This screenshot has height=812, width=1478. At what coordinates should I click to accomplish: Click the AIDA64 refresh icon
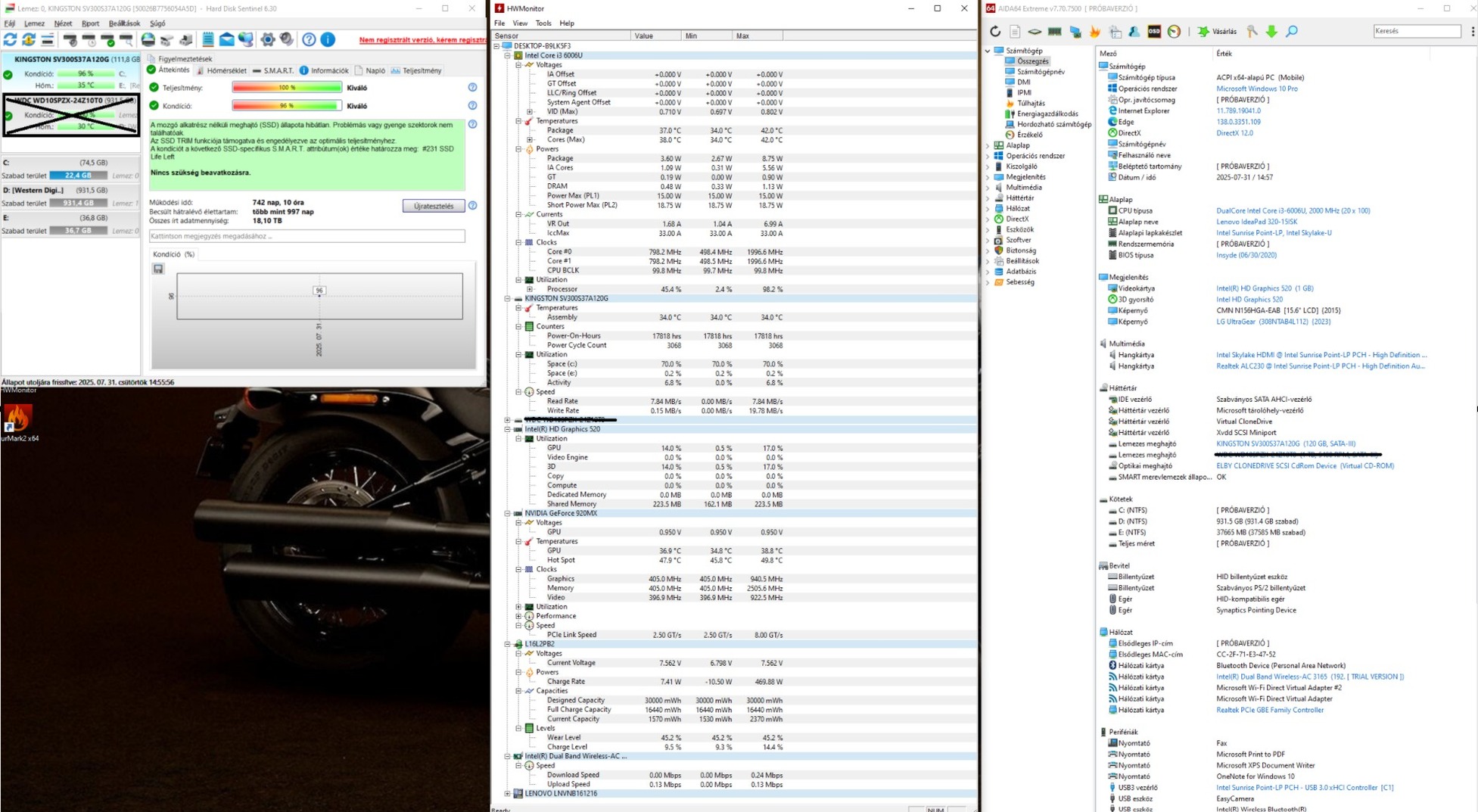tap(995, 32)
